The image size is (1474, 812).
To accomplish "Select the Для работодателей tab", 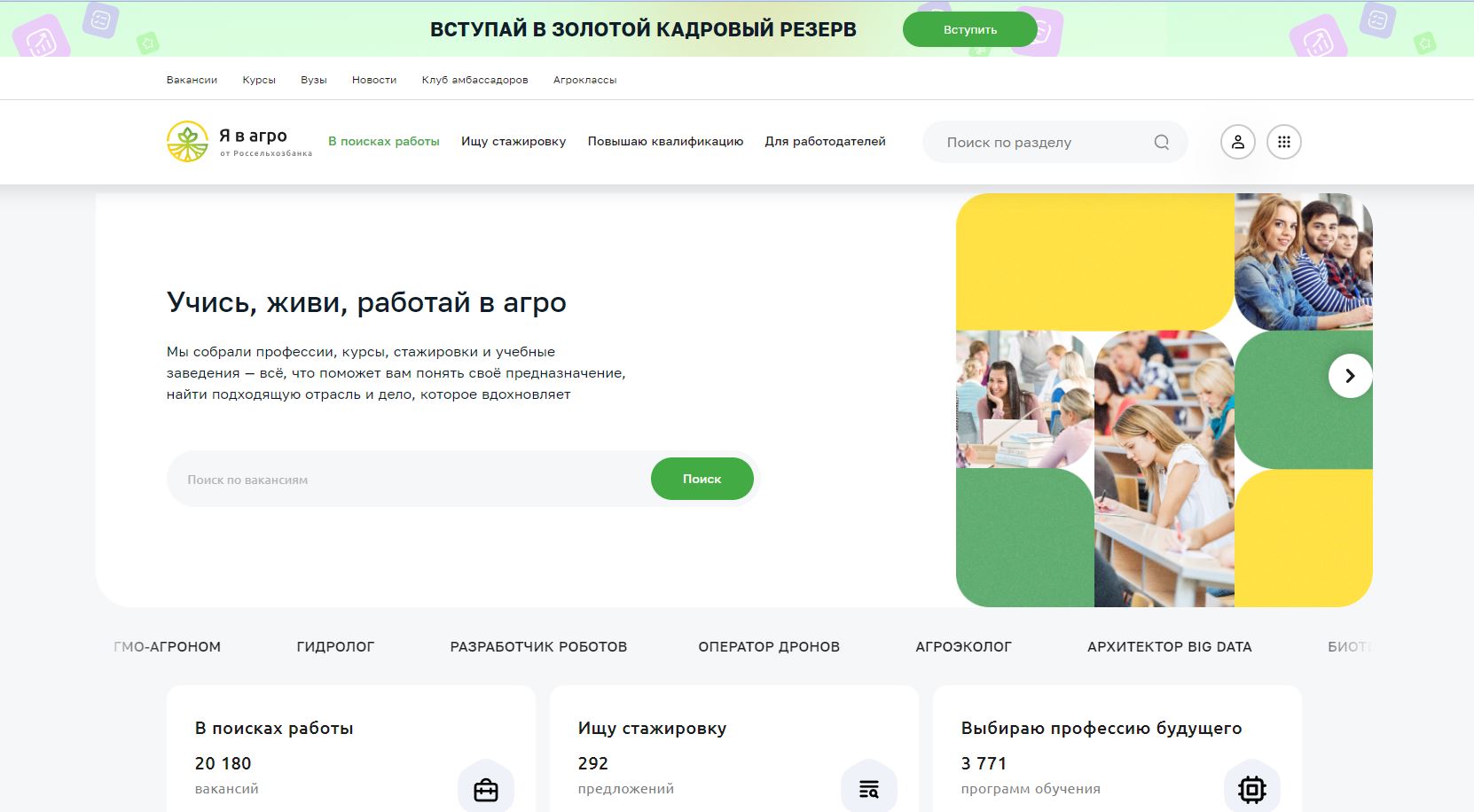I will (826, 141).
